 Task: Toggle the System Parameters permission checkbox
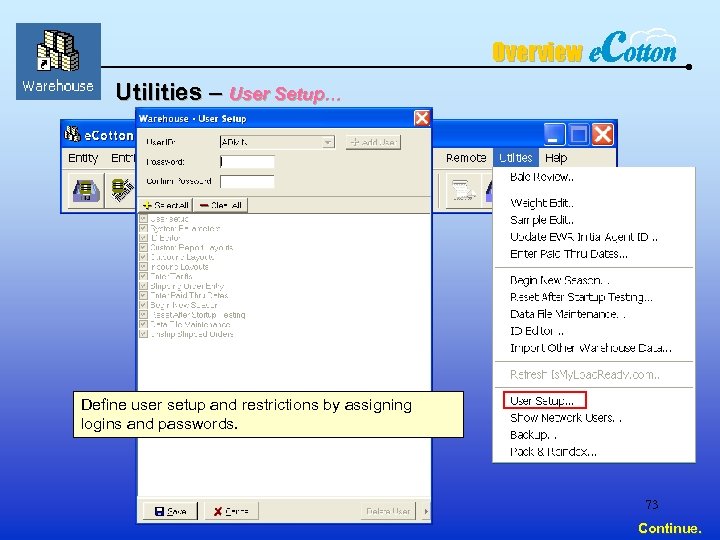[x=143, y=228]
